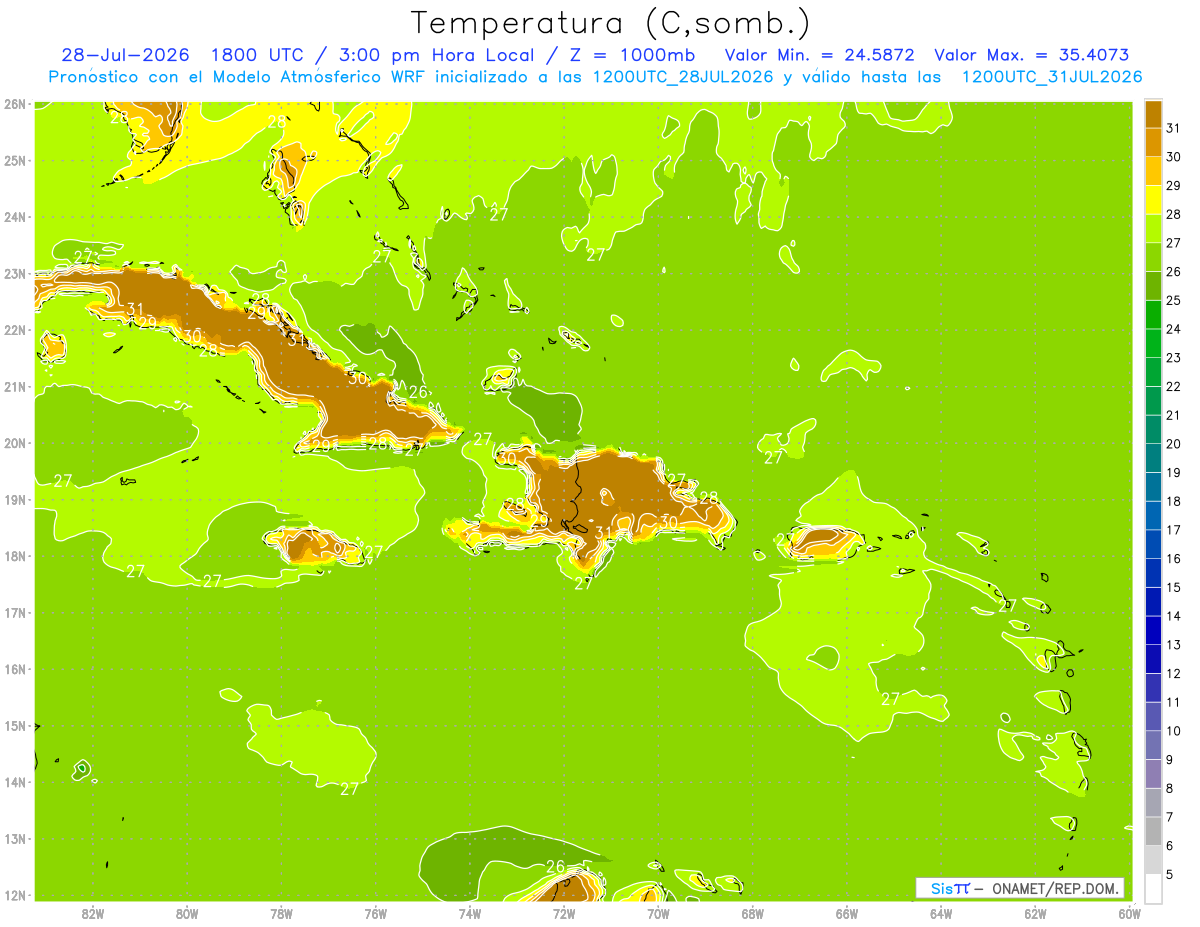The height and width of the screenshot is (927, 1200).
Task: Click the "14N" latitude axis label
Action: point(14,782)
